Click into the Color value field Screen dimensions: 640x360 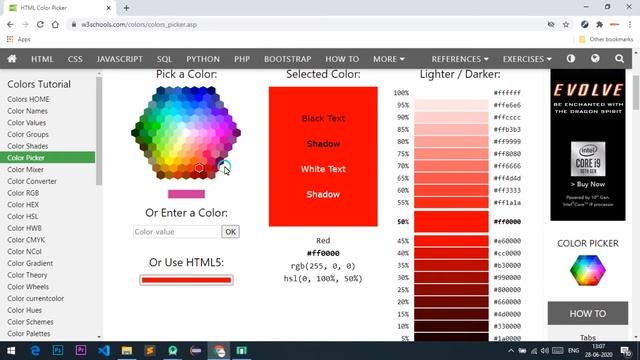pyautogui.click(x=177, y=232)
